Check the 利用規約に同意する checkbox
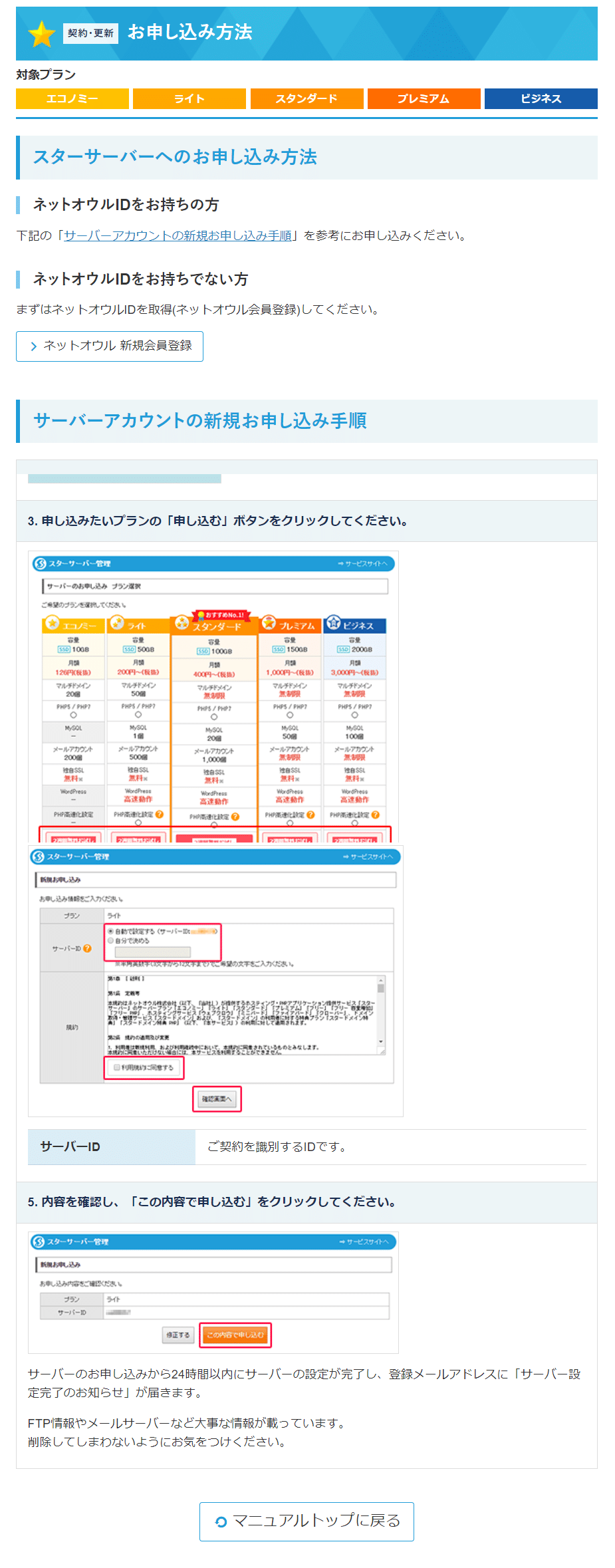The height and width of the screenshot is (1568, 615). 116,1067
